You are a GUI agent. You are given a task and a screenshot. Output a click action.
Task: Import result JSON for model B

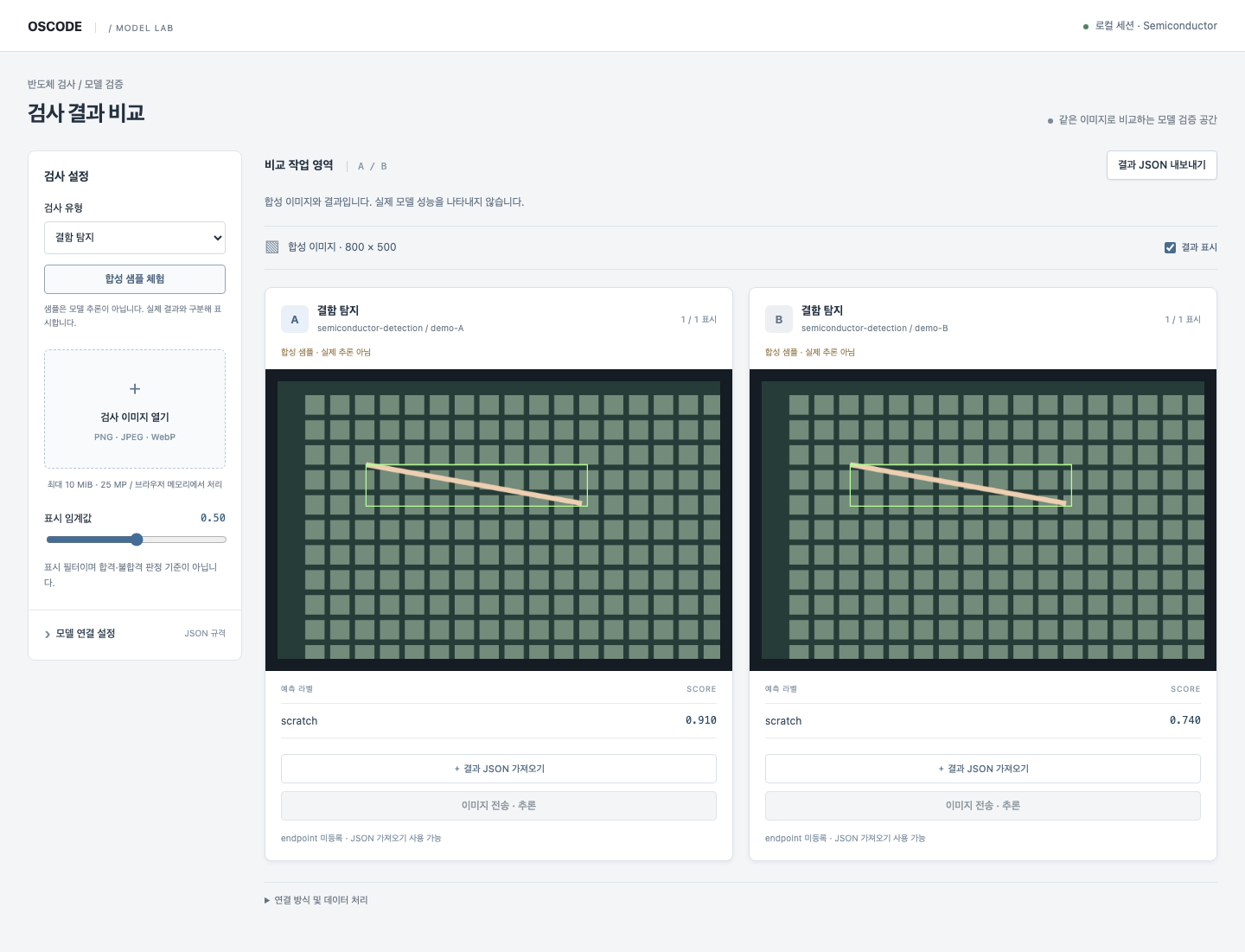(983, 769)
